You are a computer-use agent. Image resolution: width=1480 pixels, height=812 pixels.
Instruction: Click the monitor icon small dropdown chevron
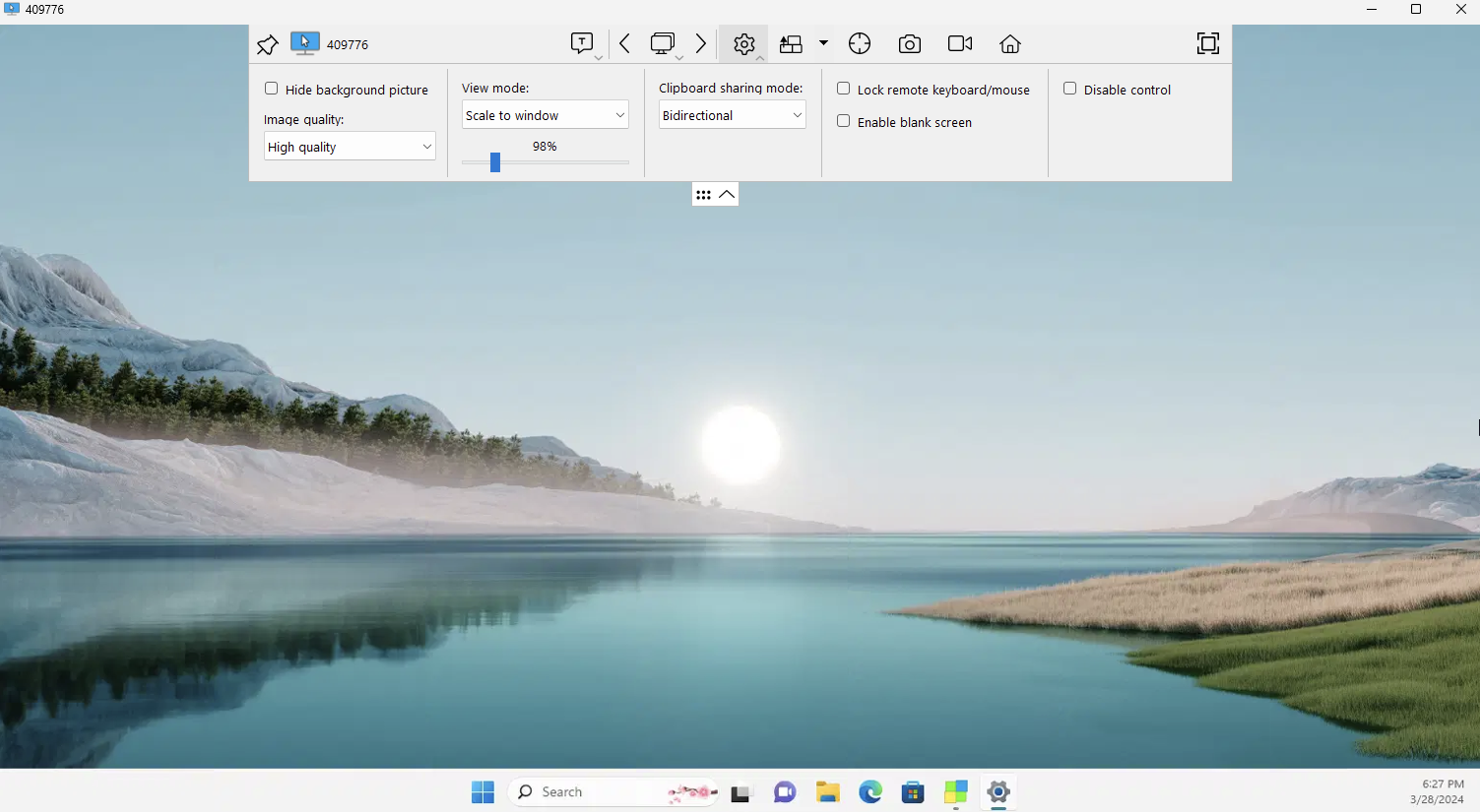click(x=678, y=58)
